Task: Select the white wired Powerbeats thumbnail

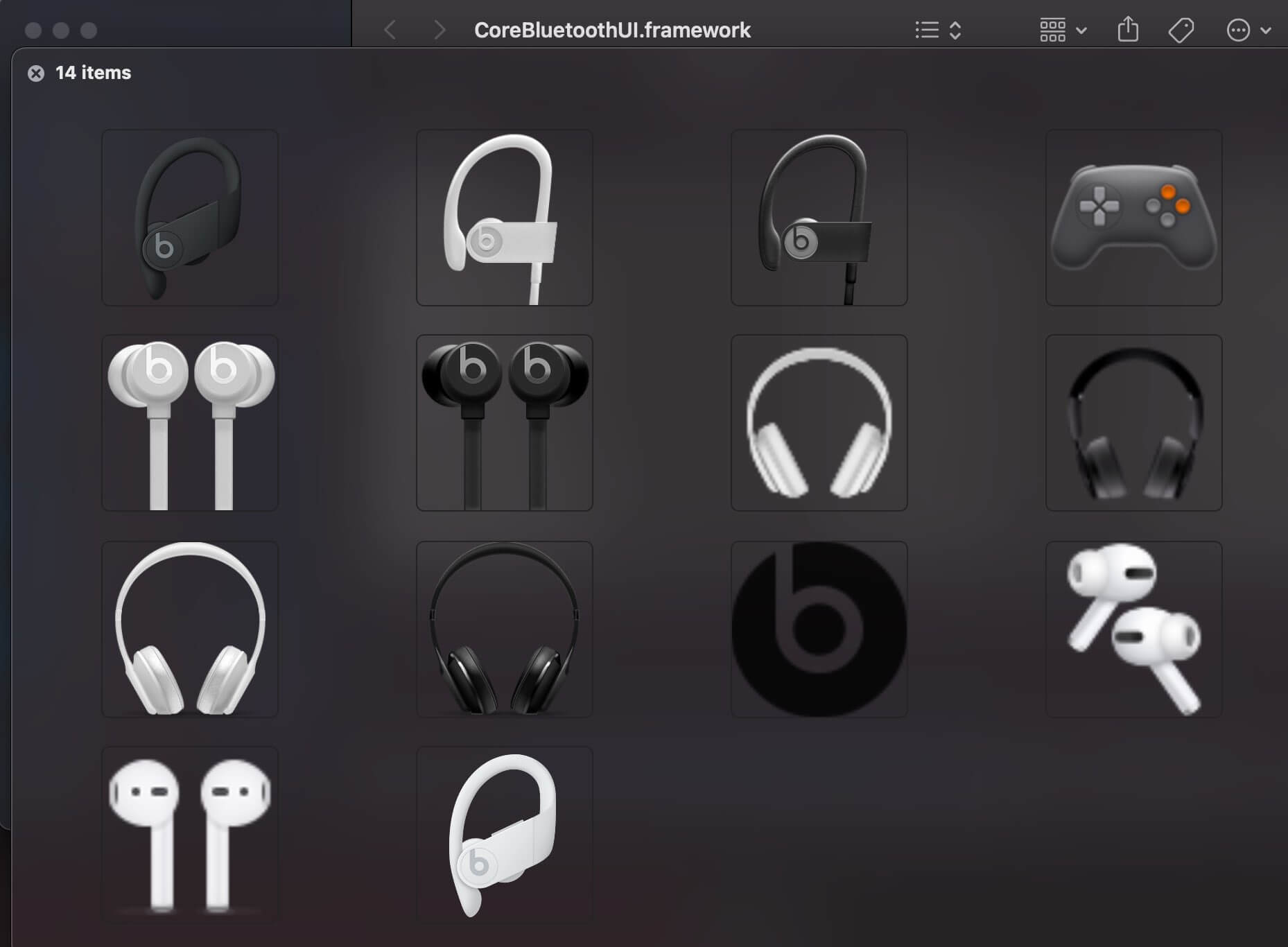Action: [x=505, y=218]
